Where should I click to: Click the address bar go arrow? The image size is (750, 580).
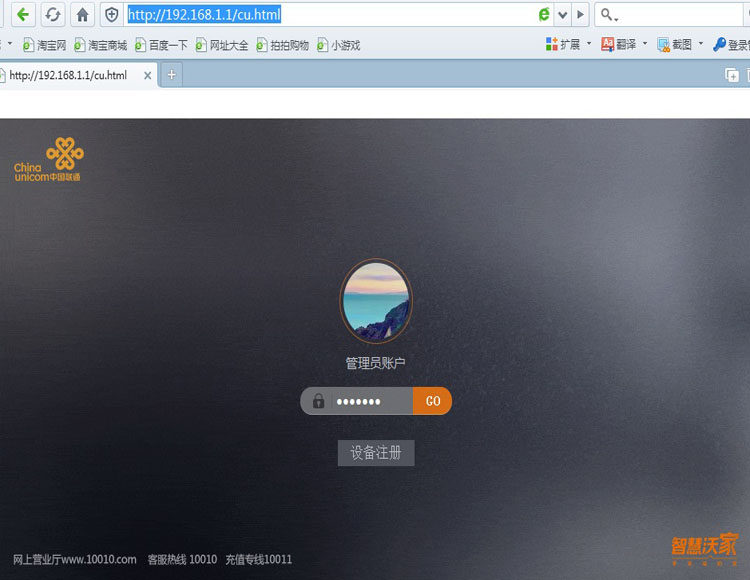pyautogui.click(x=580, y=15)
